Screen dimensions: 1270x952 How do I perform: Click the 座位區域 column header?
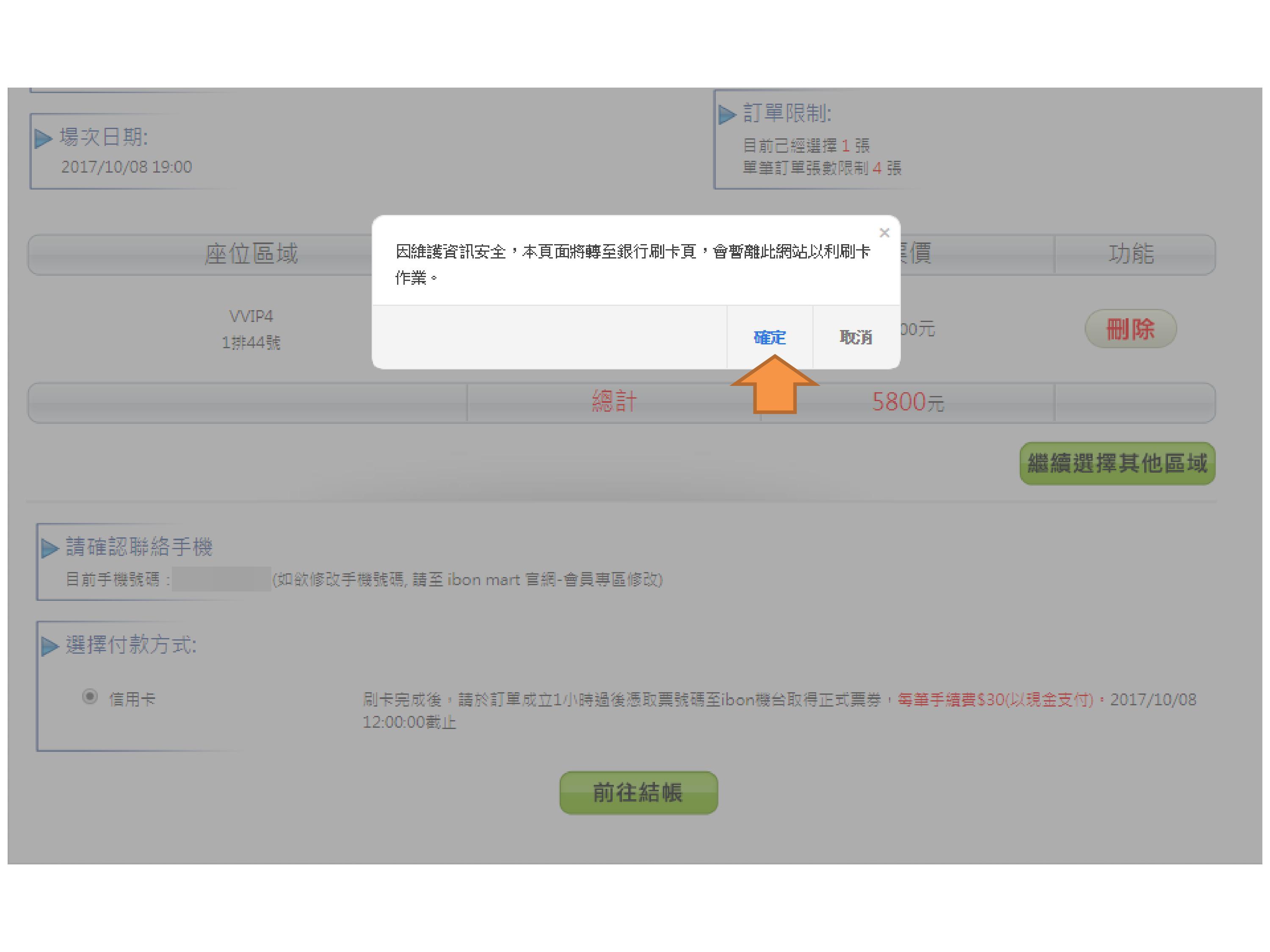251,253
